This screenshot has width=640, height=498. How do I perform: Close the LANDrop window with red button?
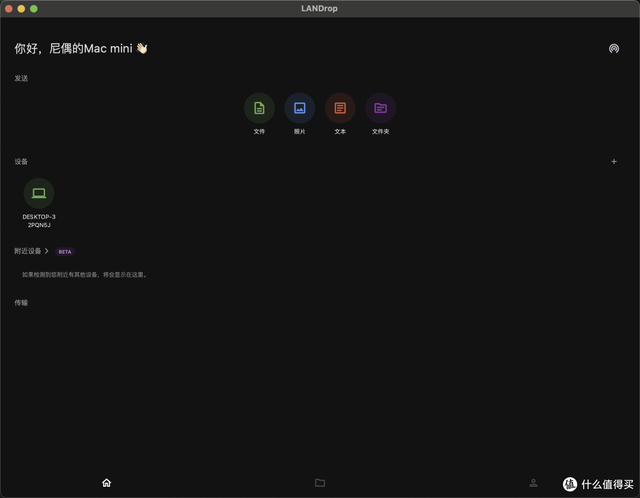click(x=8, y=8)
